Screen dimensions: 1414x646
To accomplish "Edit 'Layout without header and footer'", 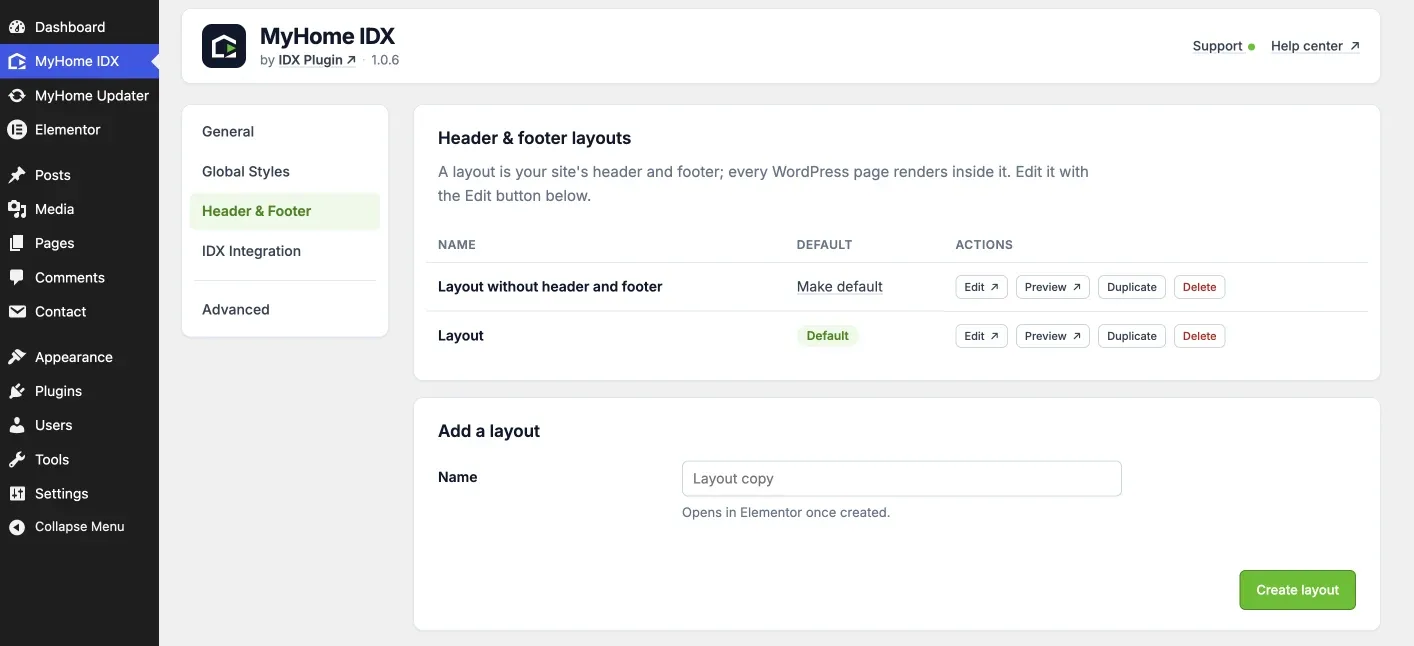I will (x=981, y=287).
